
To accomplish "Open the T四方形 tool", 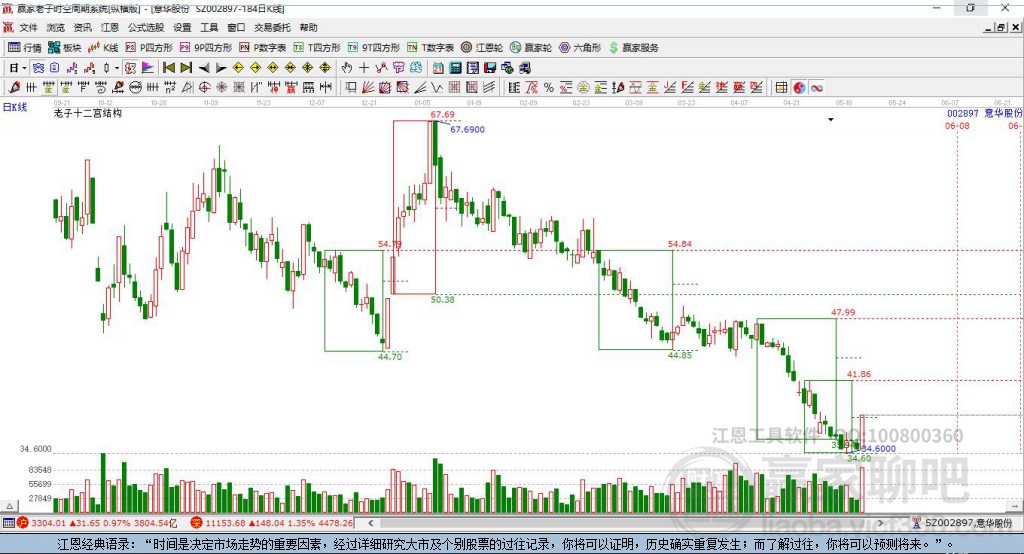I will [317, 47].
